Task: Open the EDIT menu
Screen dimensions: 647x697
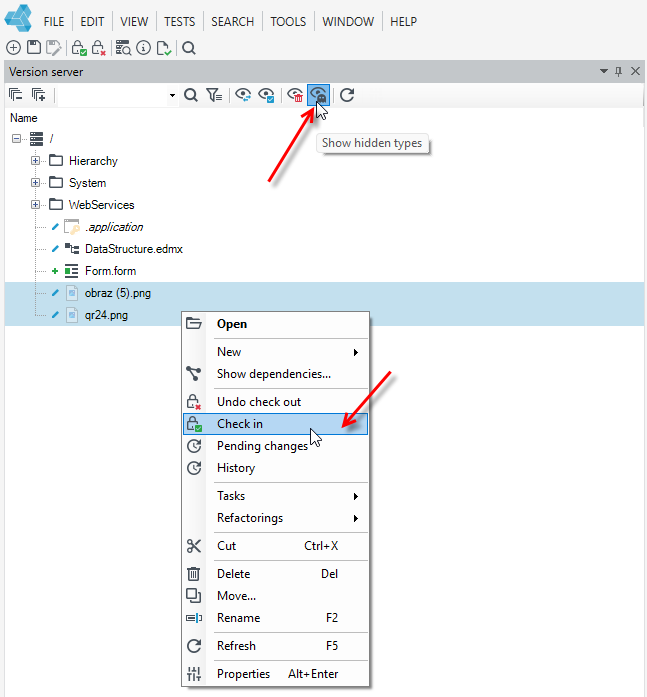Action: (92, 21)
